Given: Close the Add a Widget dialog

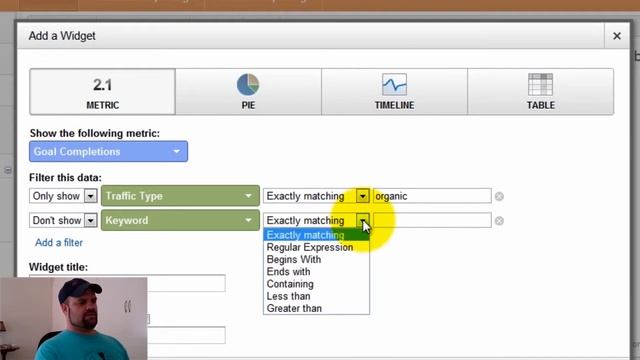Looking at the screenshot, I should (x=617, y=36).
